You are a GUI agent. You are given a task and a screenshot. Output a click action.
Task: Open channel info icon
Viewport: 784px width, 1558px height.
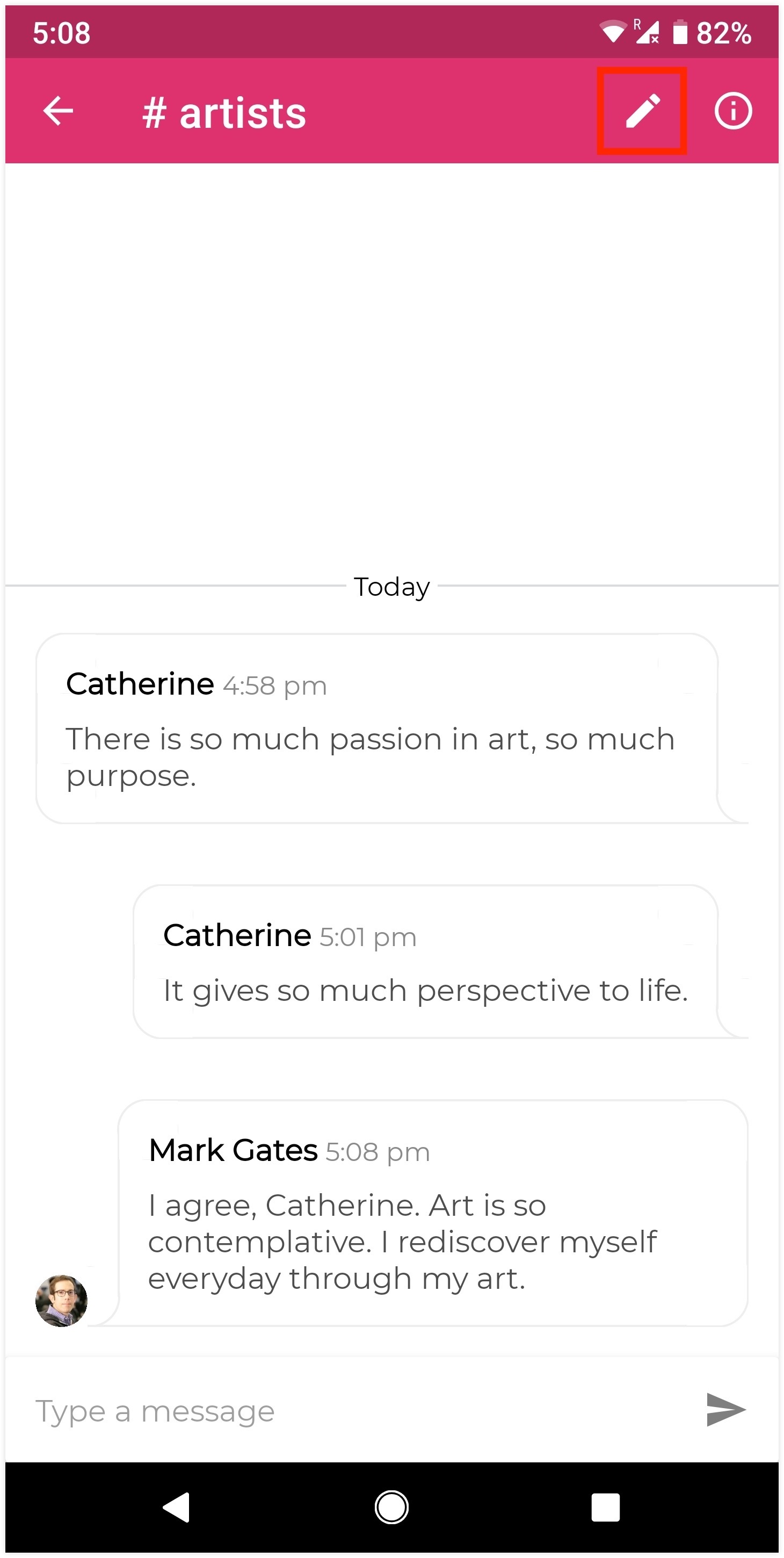tap(732, 111)
